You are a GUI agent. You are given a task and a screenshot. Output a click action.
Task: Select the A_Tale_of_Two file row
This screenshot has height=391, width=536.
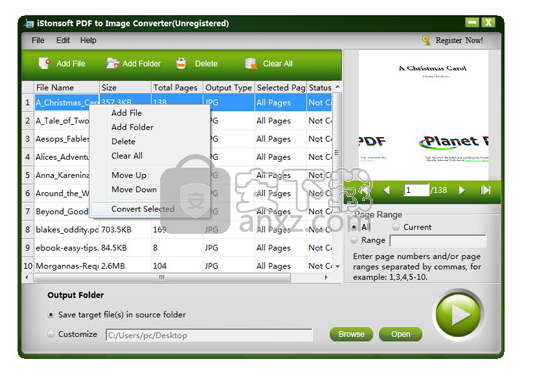(x=178, y=120)
